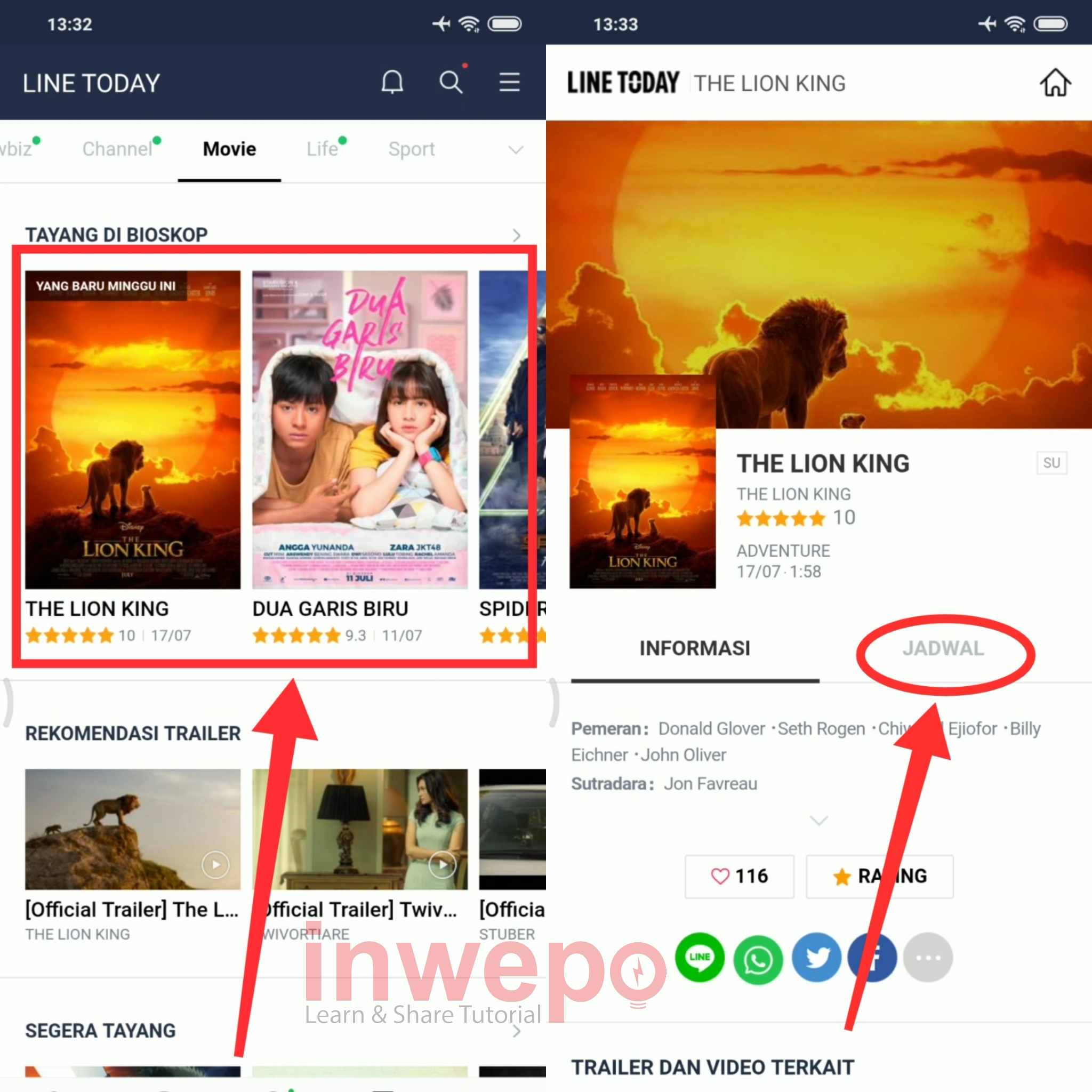Screen dimensions: 1092x1092
Task: Share via the green LINE icon
Action: click(699, 957)
